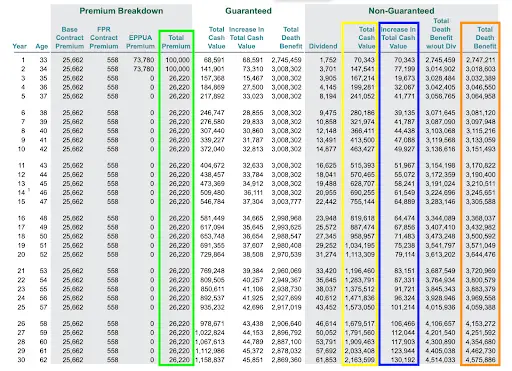Select the blue-boxed Increase in Total Cash Value header

pyautogui.click(x=398, y=38)
